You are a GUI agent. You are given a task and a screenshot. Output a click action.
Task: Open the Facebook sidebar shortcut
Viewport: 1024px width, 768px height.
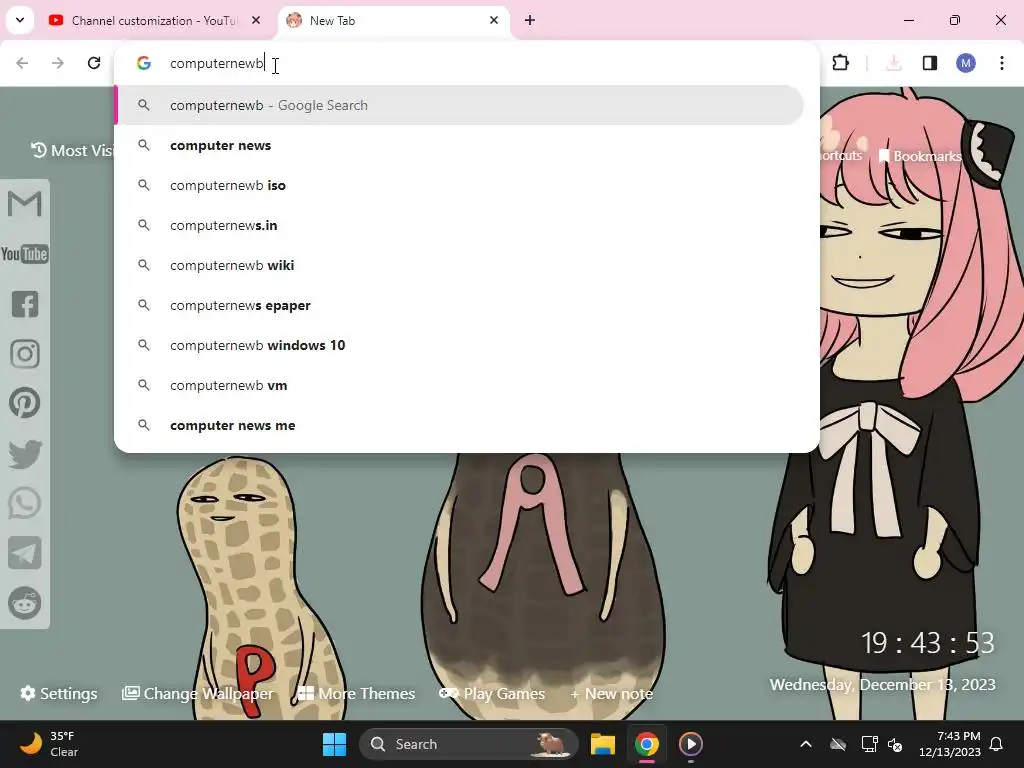25,304
